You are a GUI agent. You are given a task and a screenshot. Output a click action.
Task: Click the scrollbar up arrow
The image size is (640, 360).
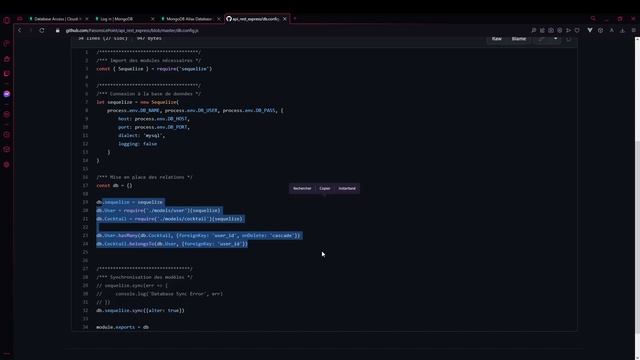637,39
